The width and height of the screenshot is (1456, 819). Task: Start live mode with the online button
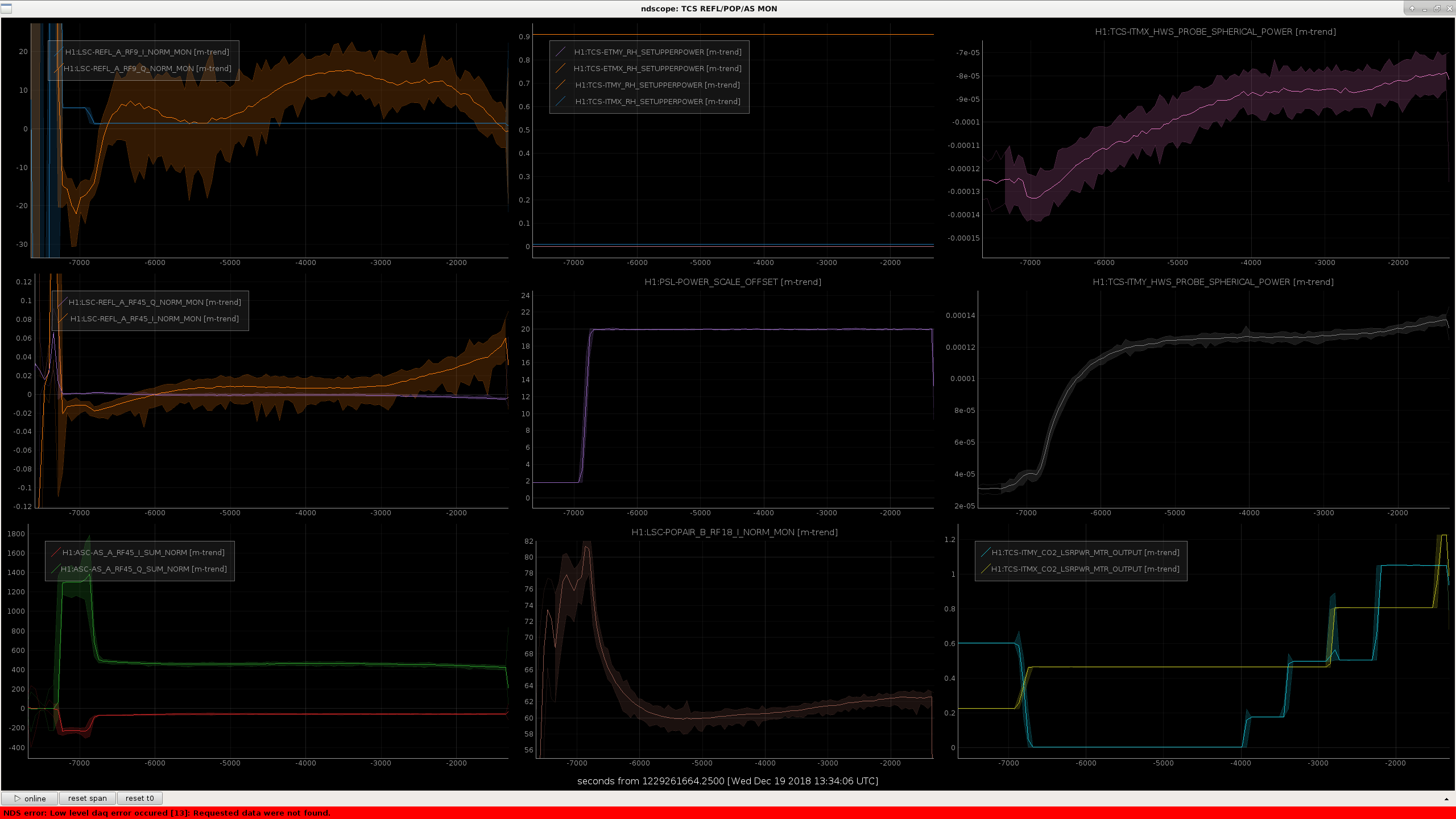30,799
